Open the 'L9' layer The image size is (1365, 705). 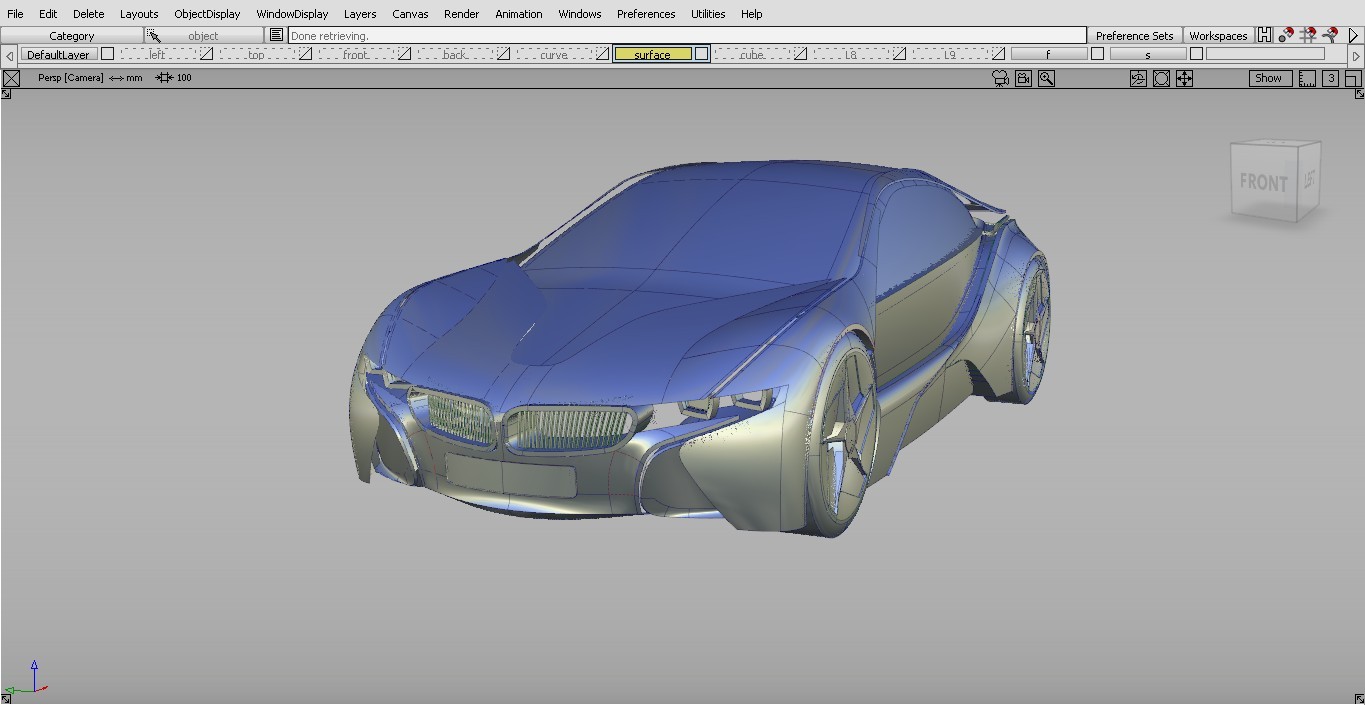pyautogui.click(x=949, y=54)
